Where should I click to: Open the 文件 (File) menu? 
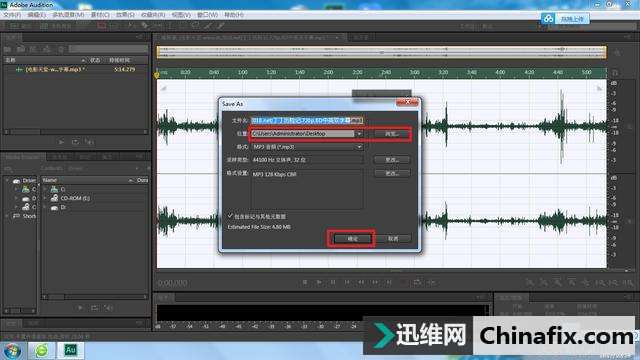pos(12,15)
